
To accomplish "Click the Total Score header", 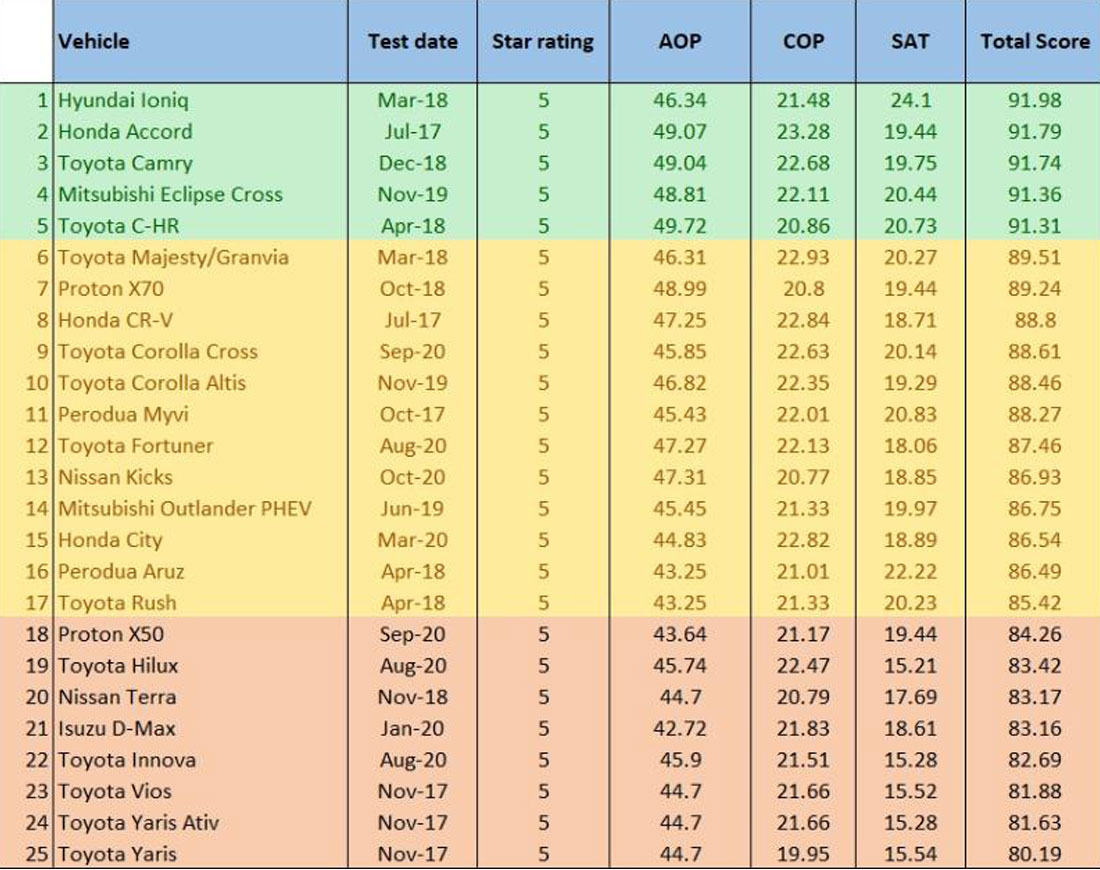I will (x=1035, y=42).
